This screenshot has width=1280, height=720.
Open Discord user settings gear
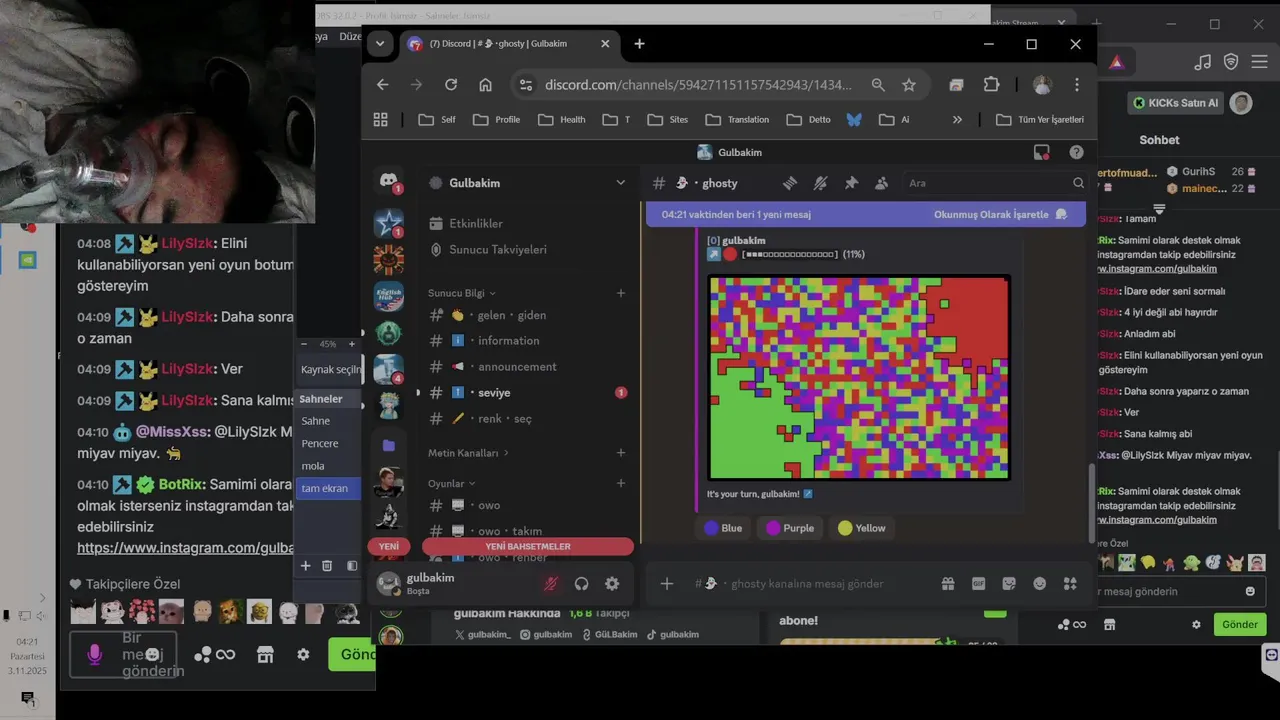pos(612,584)
